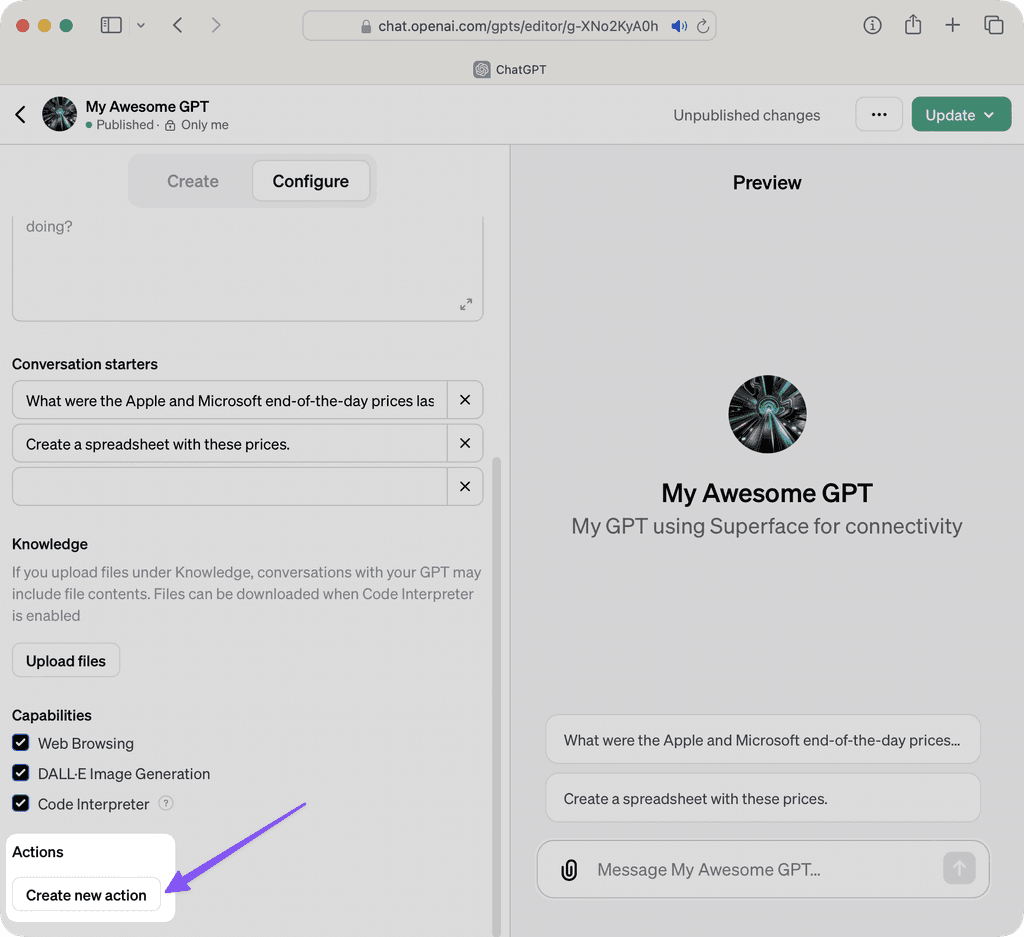Image resolution: width=1024 pixels, height=937 pixels.
Task: Switch to the Create tab
Action: pyautogui.click(x=192, y=181)
